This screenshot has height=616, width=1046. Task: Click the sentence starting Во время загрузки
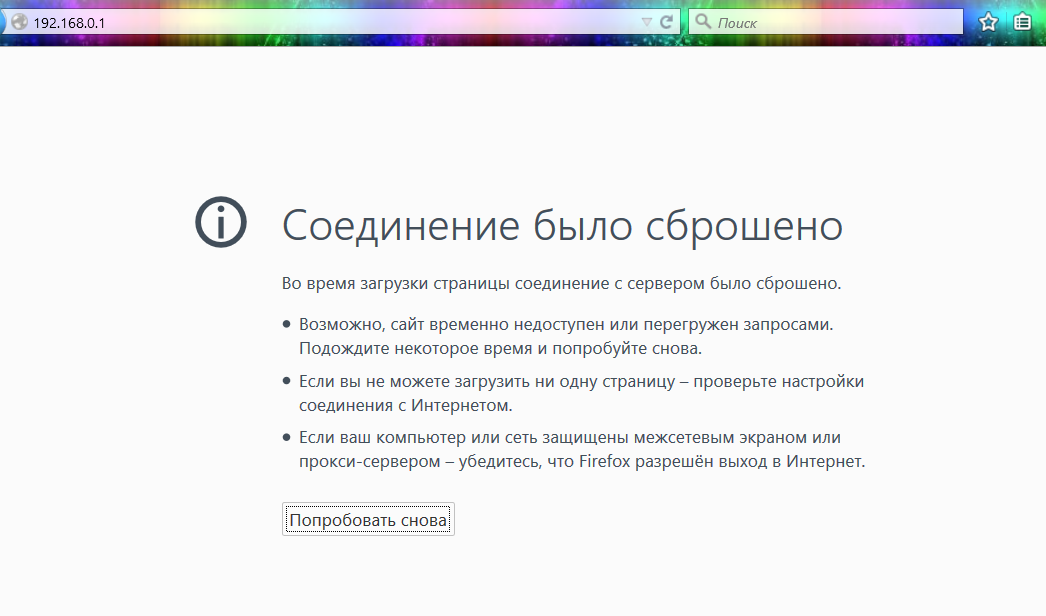(561, 283)
